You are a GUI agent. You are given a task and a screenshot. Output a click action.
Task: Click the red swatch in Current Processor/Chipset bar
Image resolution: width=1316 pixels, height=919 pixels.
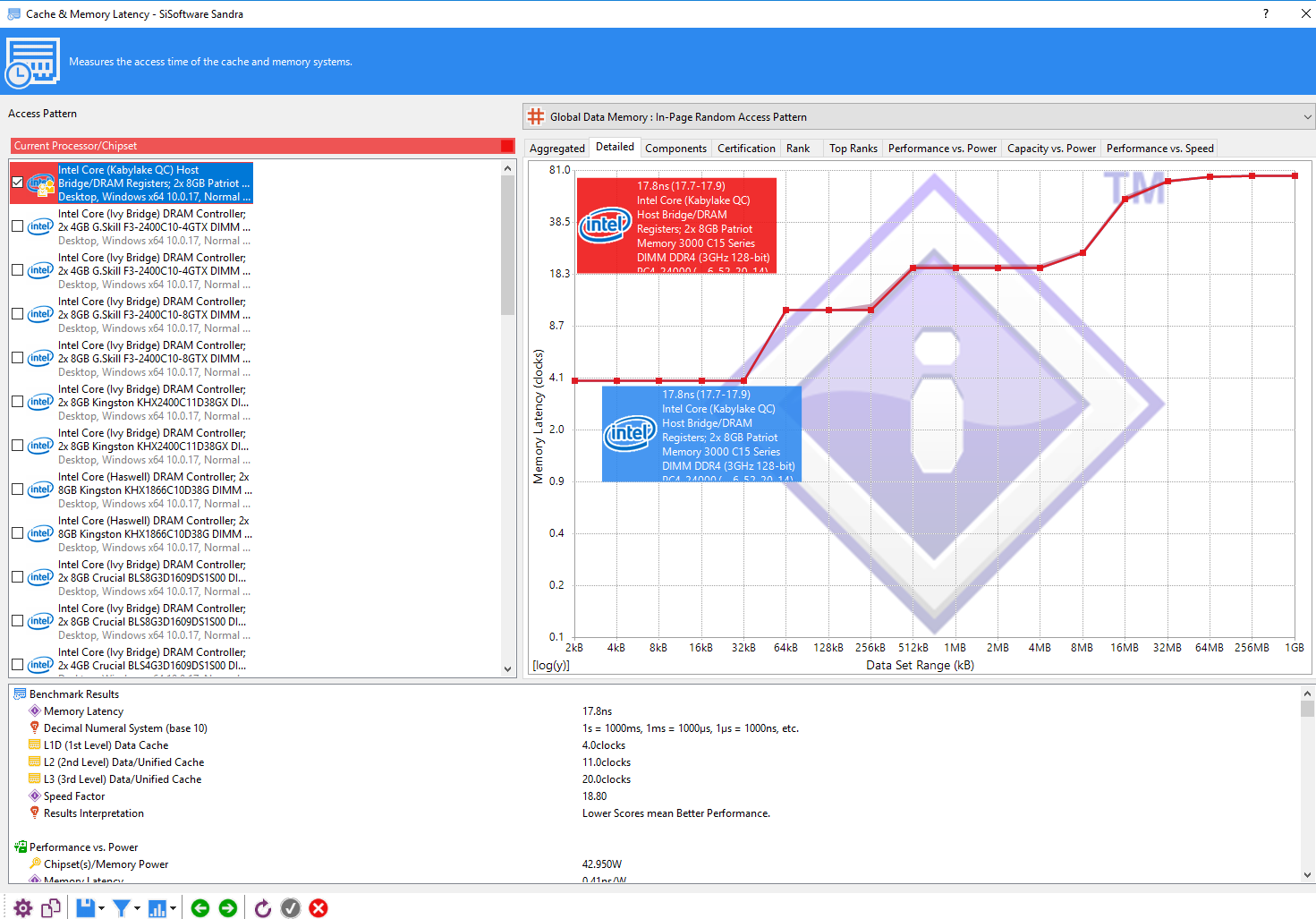click(x=507, y=146)
